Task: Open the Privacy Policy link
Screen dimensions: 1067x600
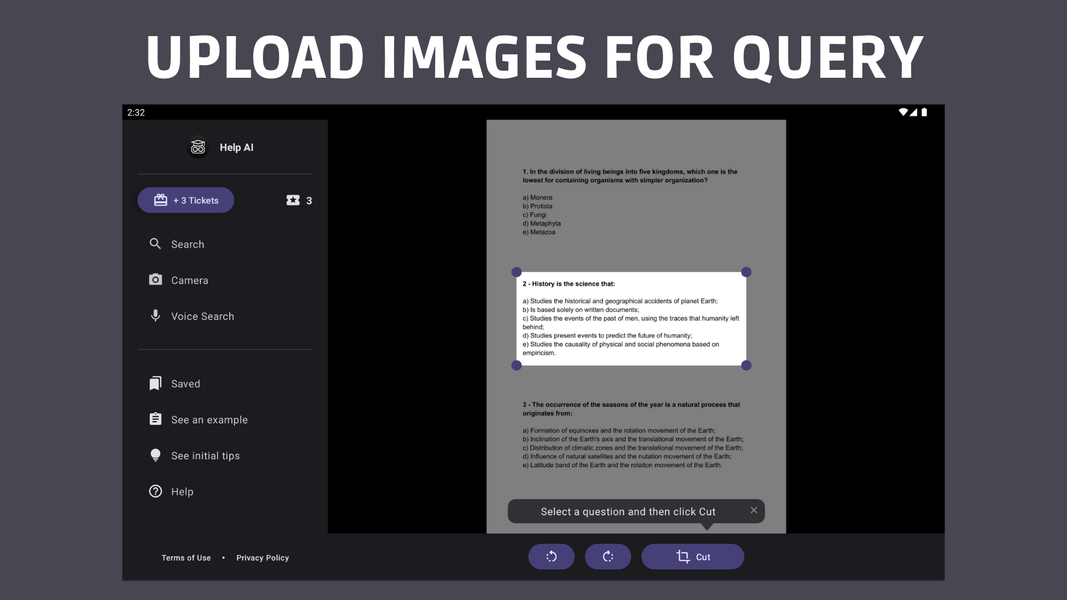Action: coord(262,558)
